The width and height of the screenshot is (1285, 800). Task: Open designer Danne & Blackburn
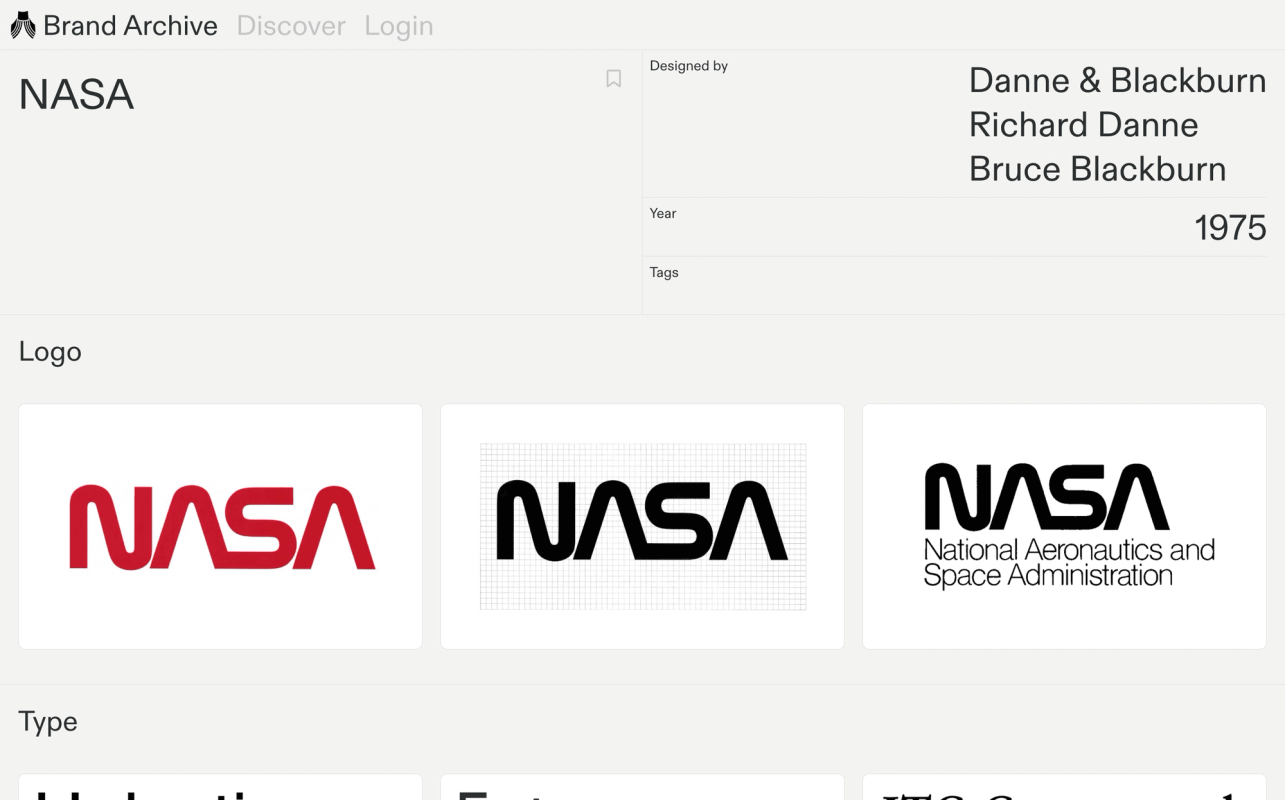click(1117, 80)
